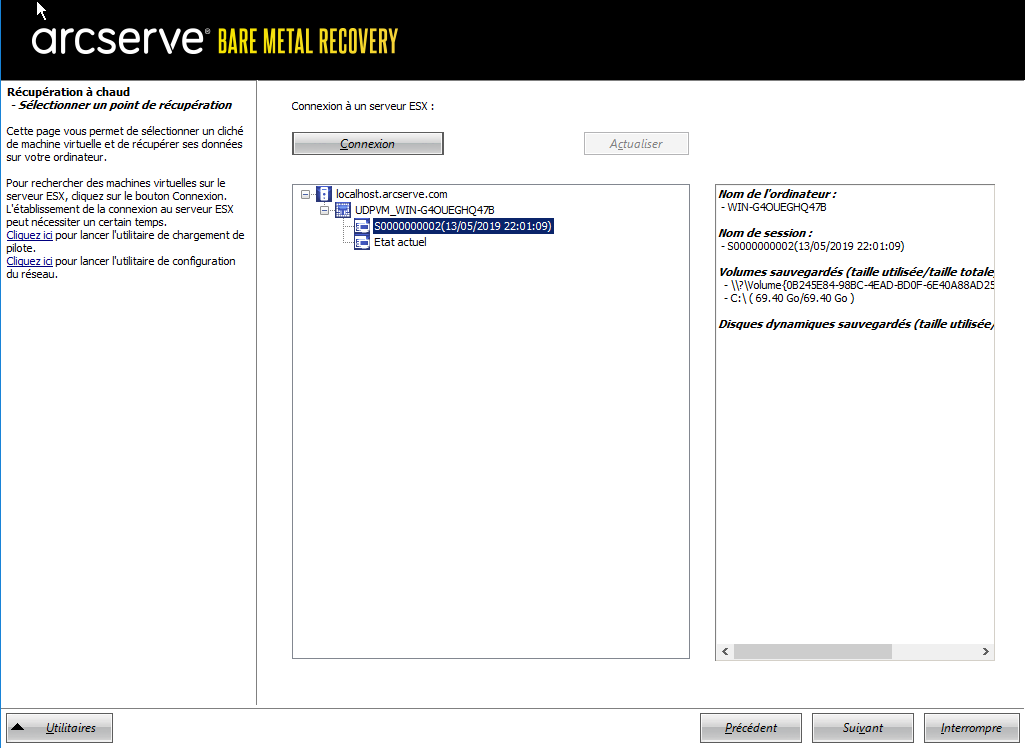
Task: Click the details panel scroll left arrow
Action: (x=725, y=651)
